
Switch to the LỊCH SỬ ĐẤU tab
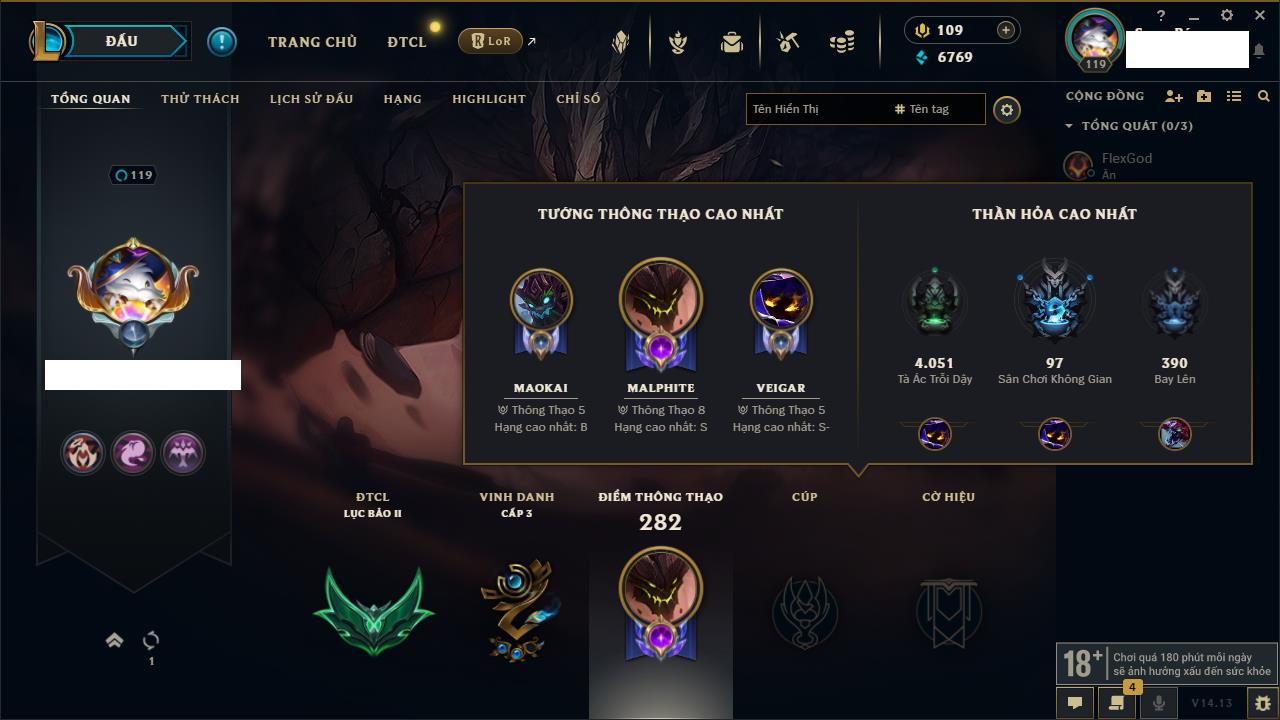coord(311,99)
